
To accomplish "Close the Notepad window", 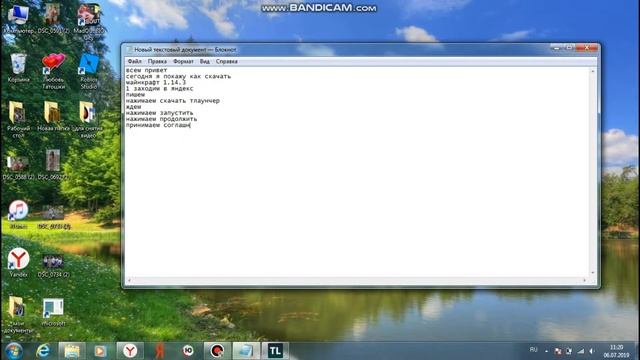I will (587, 48).
